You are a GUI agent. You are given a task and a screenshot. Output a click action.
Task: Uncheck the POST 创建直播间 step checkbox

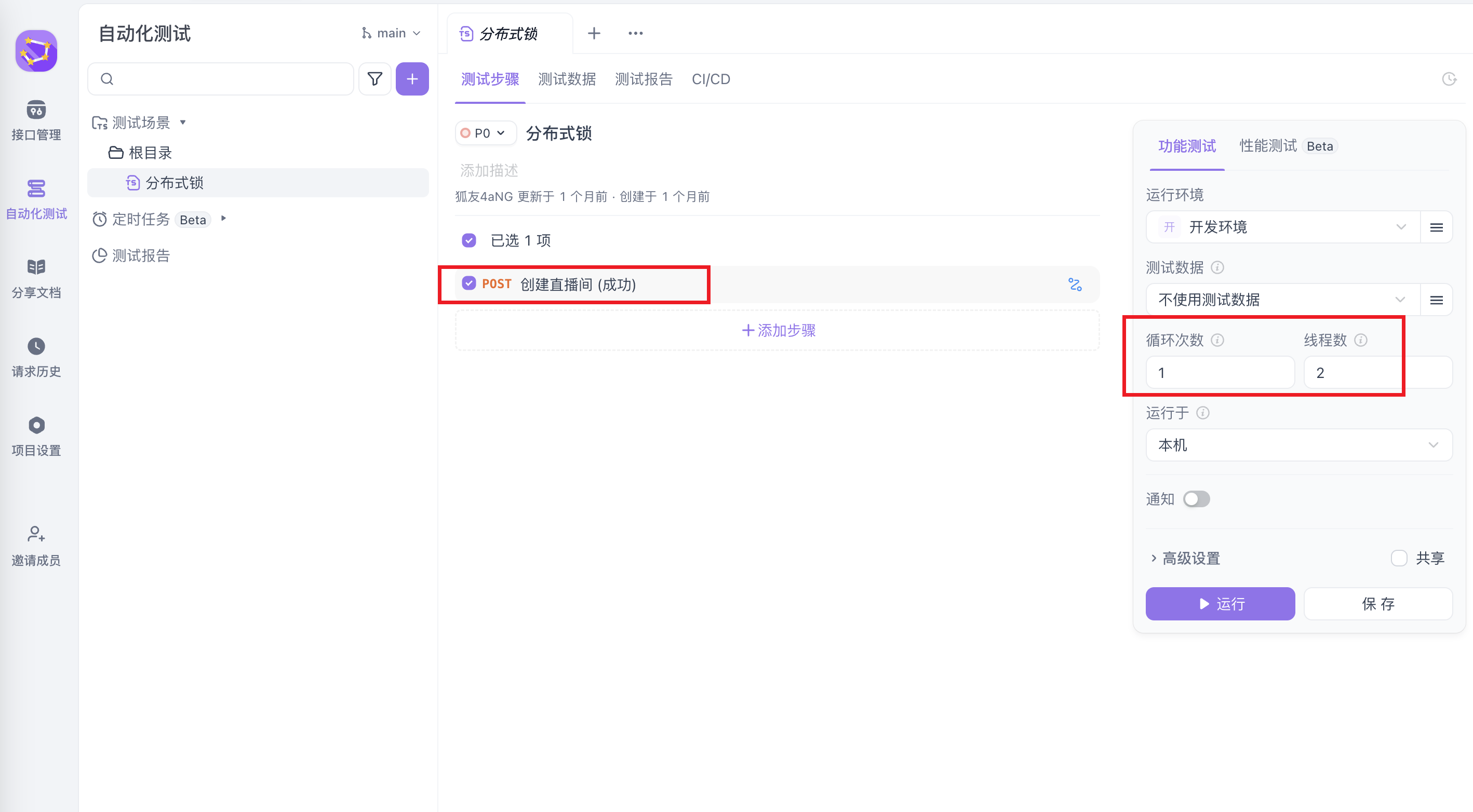point(469,283)
